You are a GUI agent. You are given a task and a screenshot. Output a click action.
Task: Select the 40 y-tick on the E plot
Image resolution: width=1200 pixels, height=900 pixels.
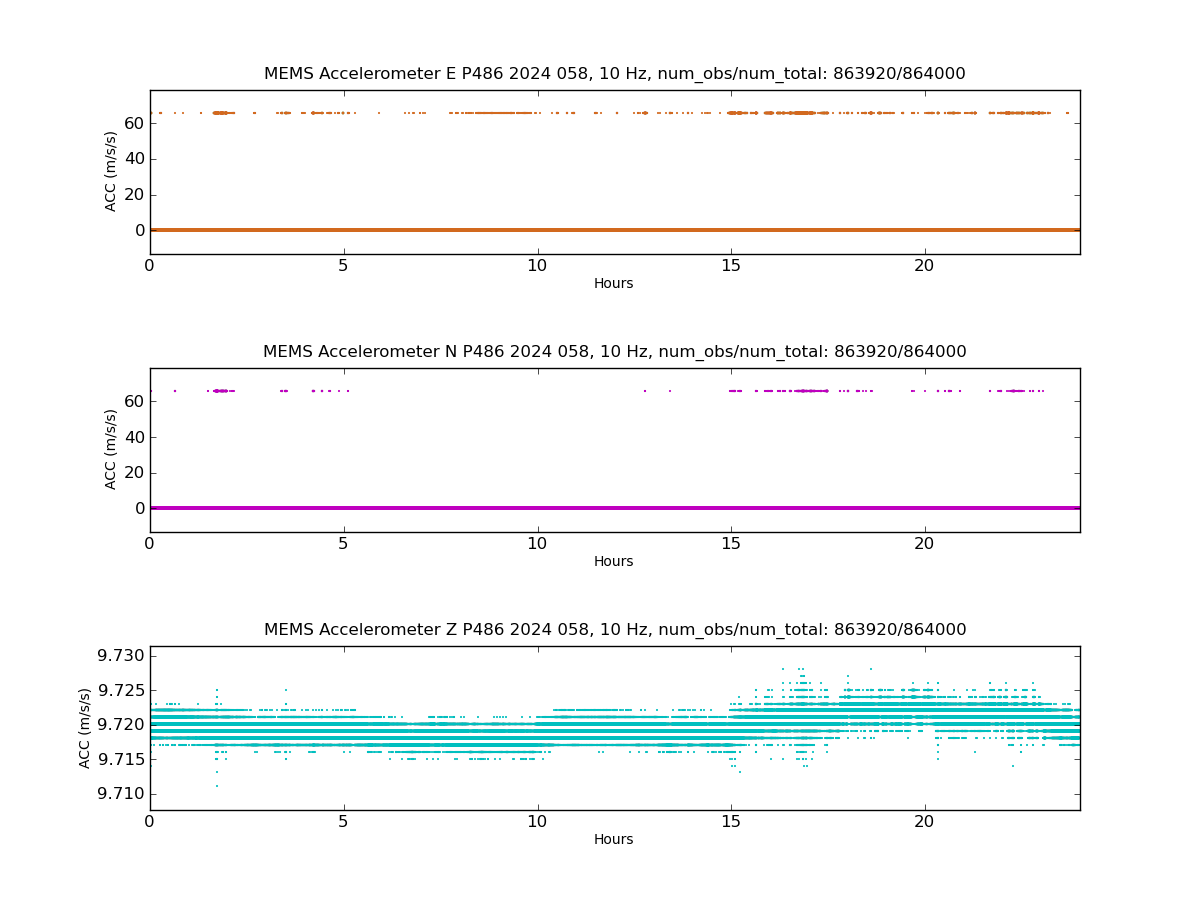click(x=133, y=159)
